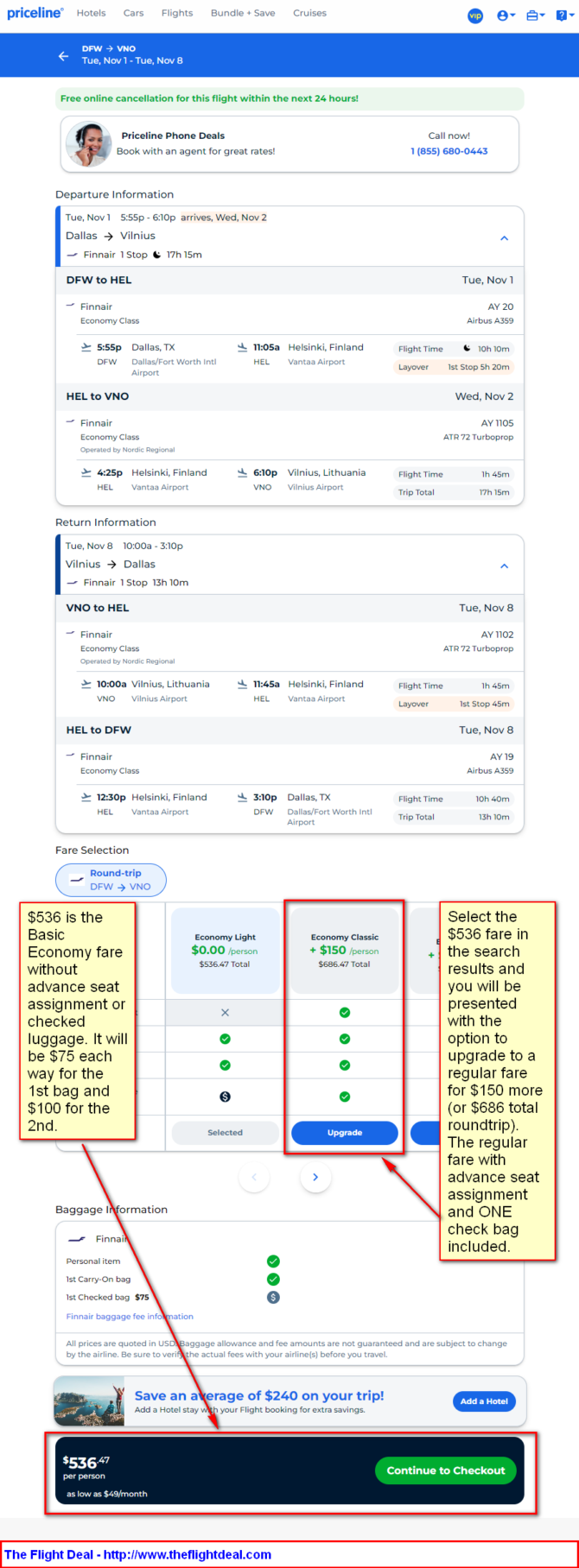
Task: Click Upgrade under Economy Classic
Action: coord(345,1132)
